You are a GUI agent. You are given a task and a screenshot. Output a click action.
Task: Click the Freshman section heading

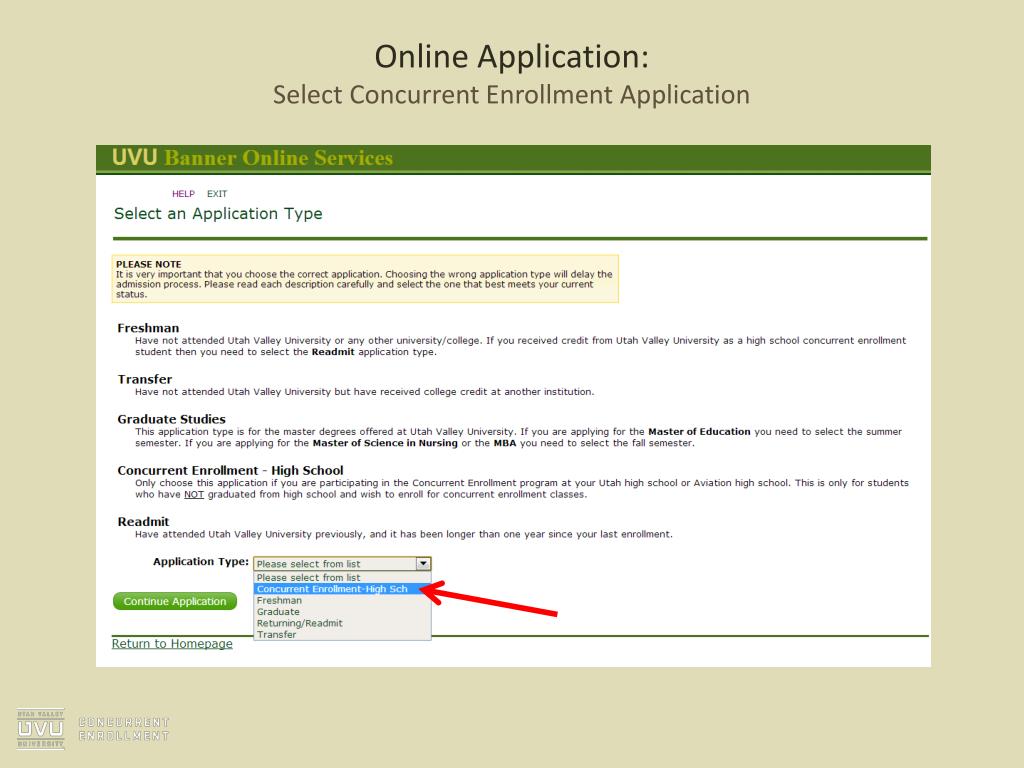click(x=148, y=328)
